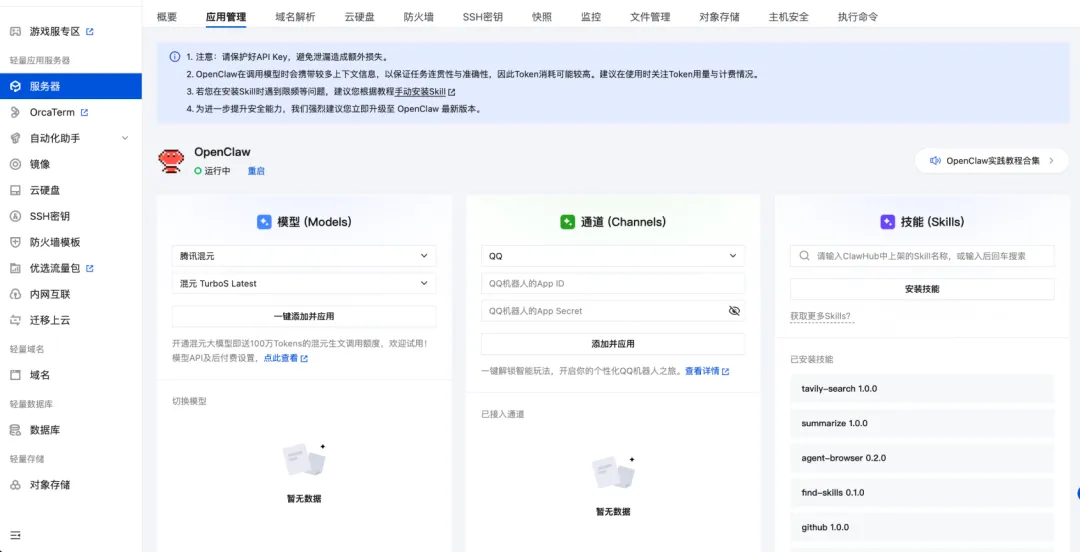Select summarize 1.0.0 skill row
The height and width of the screenshot is (552, 1080).
pyautogui.click(x=922, y=423)
